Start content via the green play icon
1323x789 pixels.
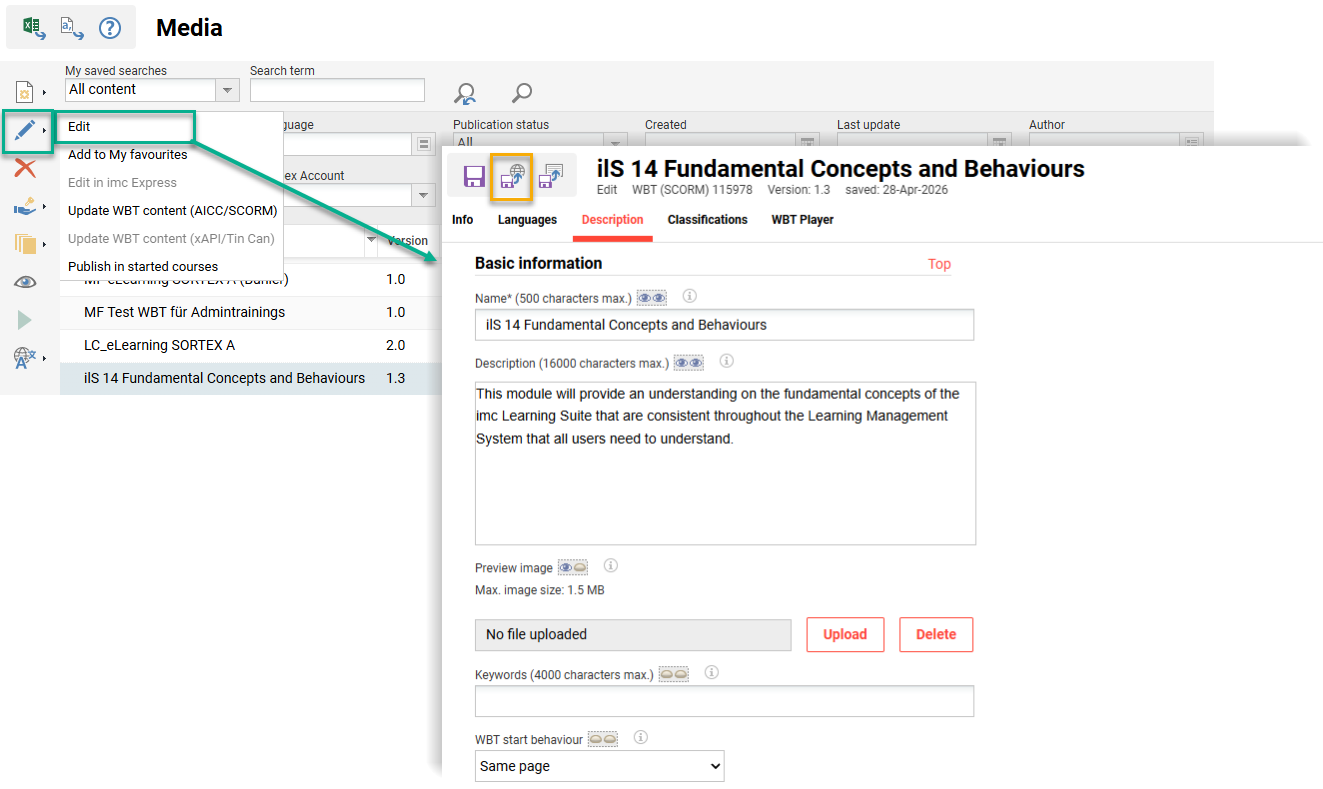coord(28,320)
